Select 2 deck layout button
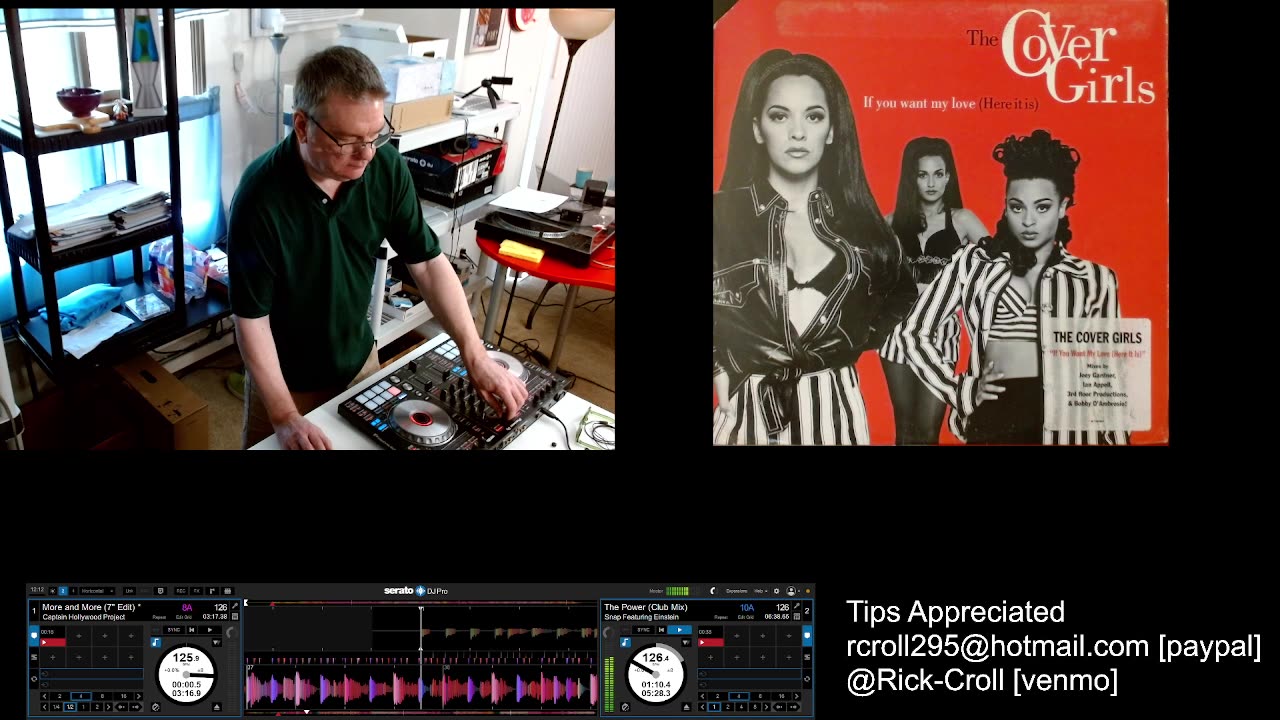Image resolution: width=1280 pixels, height=720 pixels. click(x=63, y=591)
